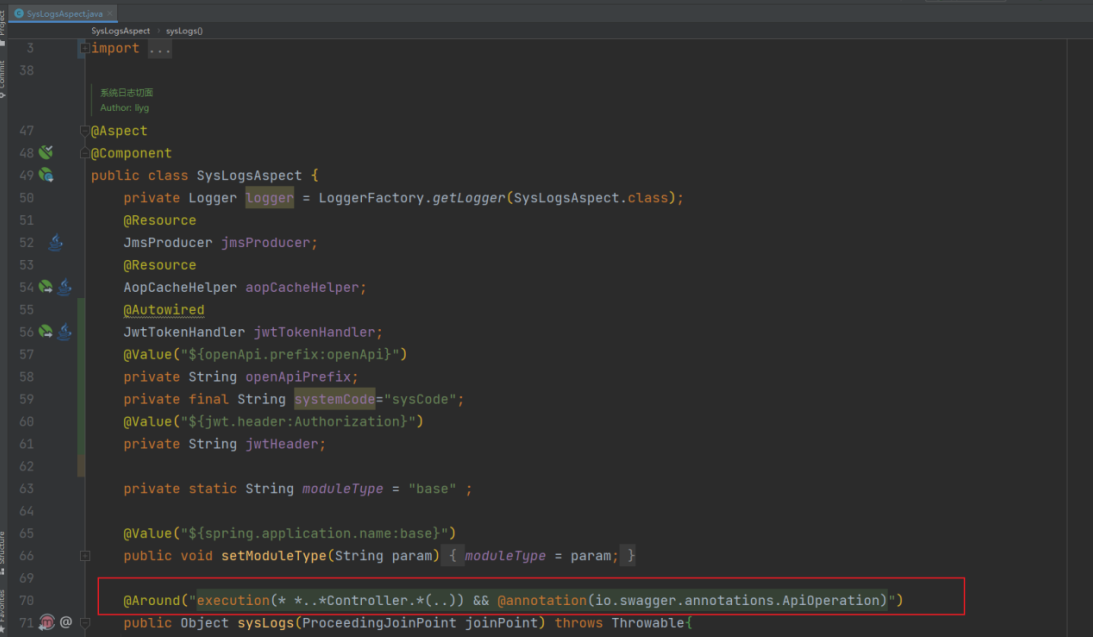
Task: Click the red 'm' gutter icon at line 71
Action: 46,623
